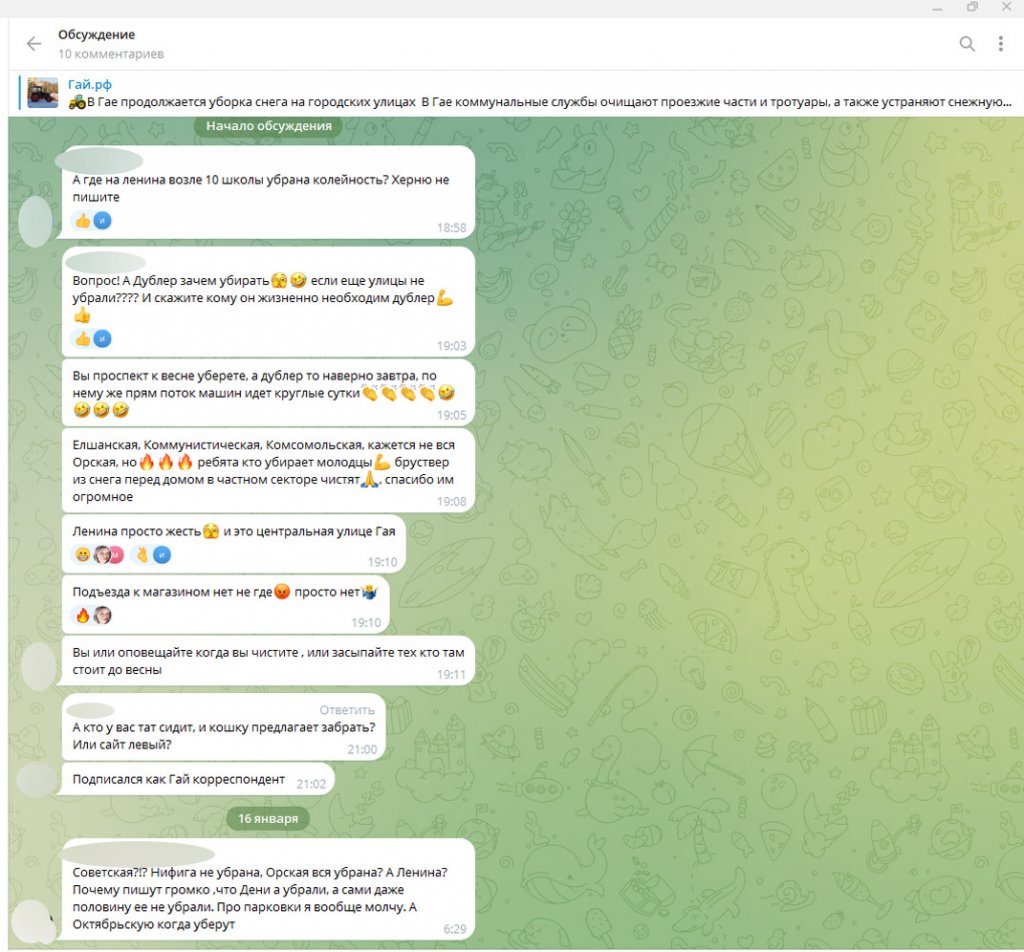Open avatar next to the 19:11 message

38,664
